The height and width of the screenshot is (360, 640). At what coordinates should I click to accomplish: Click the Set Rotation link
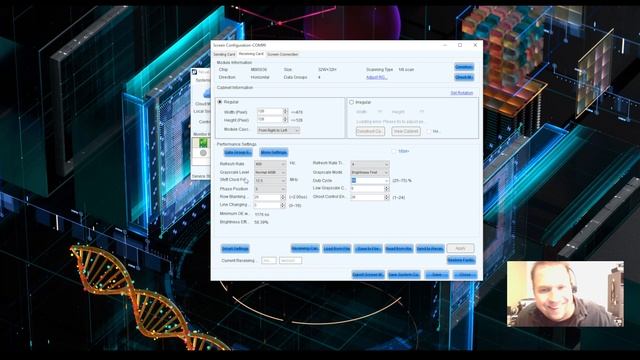(x=462, y=93)
